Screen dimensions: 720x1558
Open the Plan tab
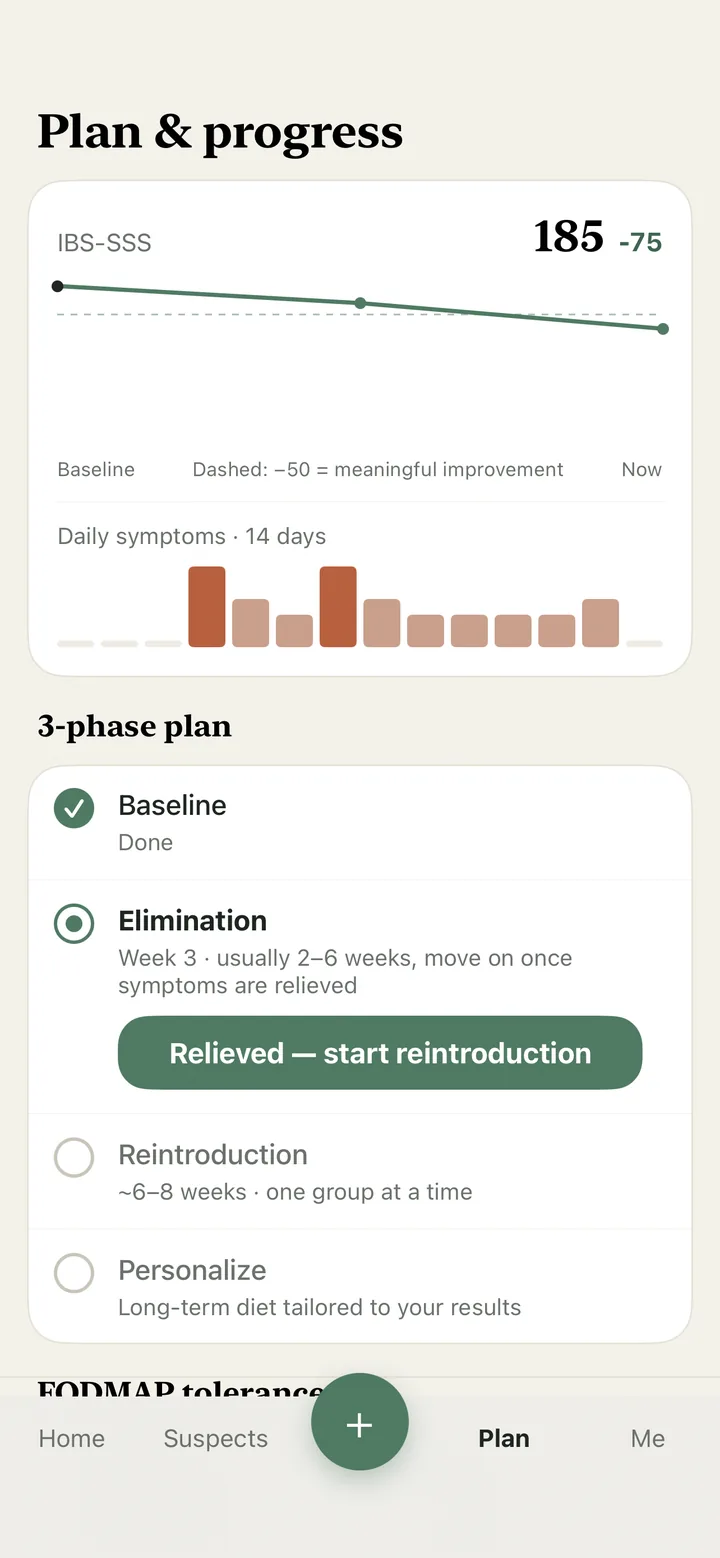pyautogui.click(x=504, y=1438)
